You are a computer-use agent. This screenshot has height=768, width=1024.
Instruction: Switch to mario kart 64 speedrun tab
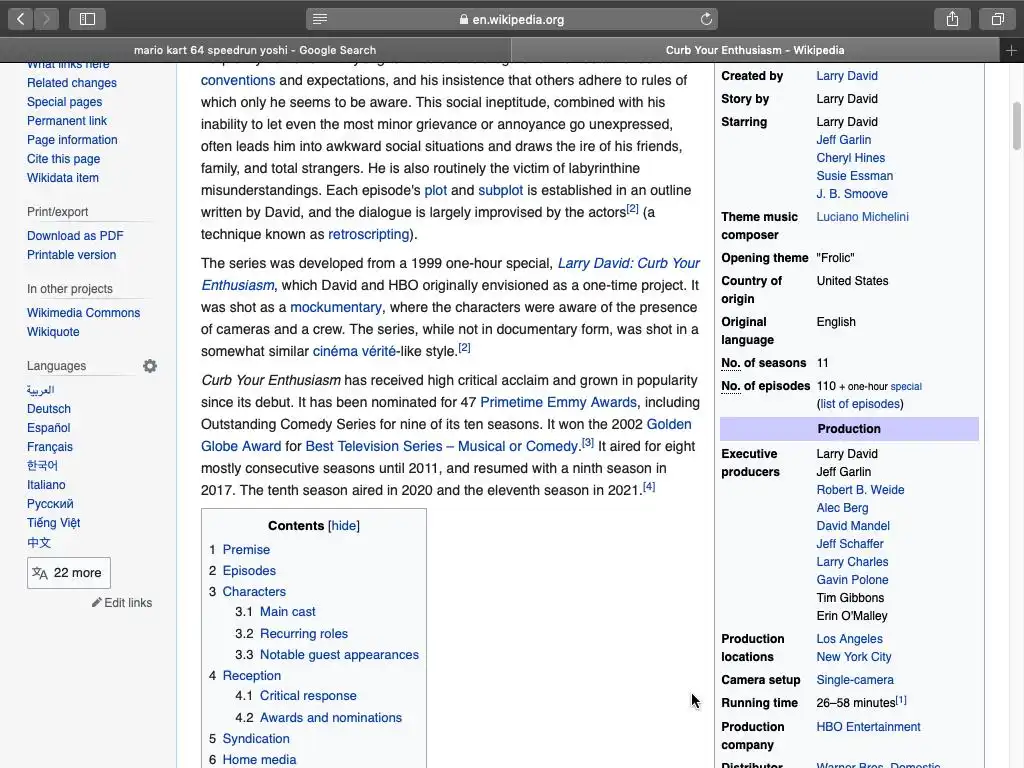pos(255,50)
